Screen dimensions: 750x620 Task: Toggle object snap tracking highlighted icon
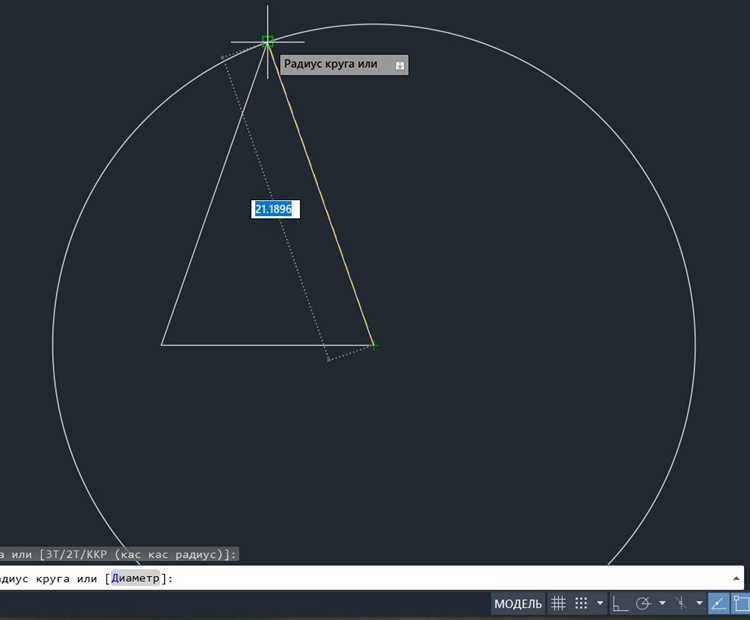pyautogui.click(x=718, y=604)
